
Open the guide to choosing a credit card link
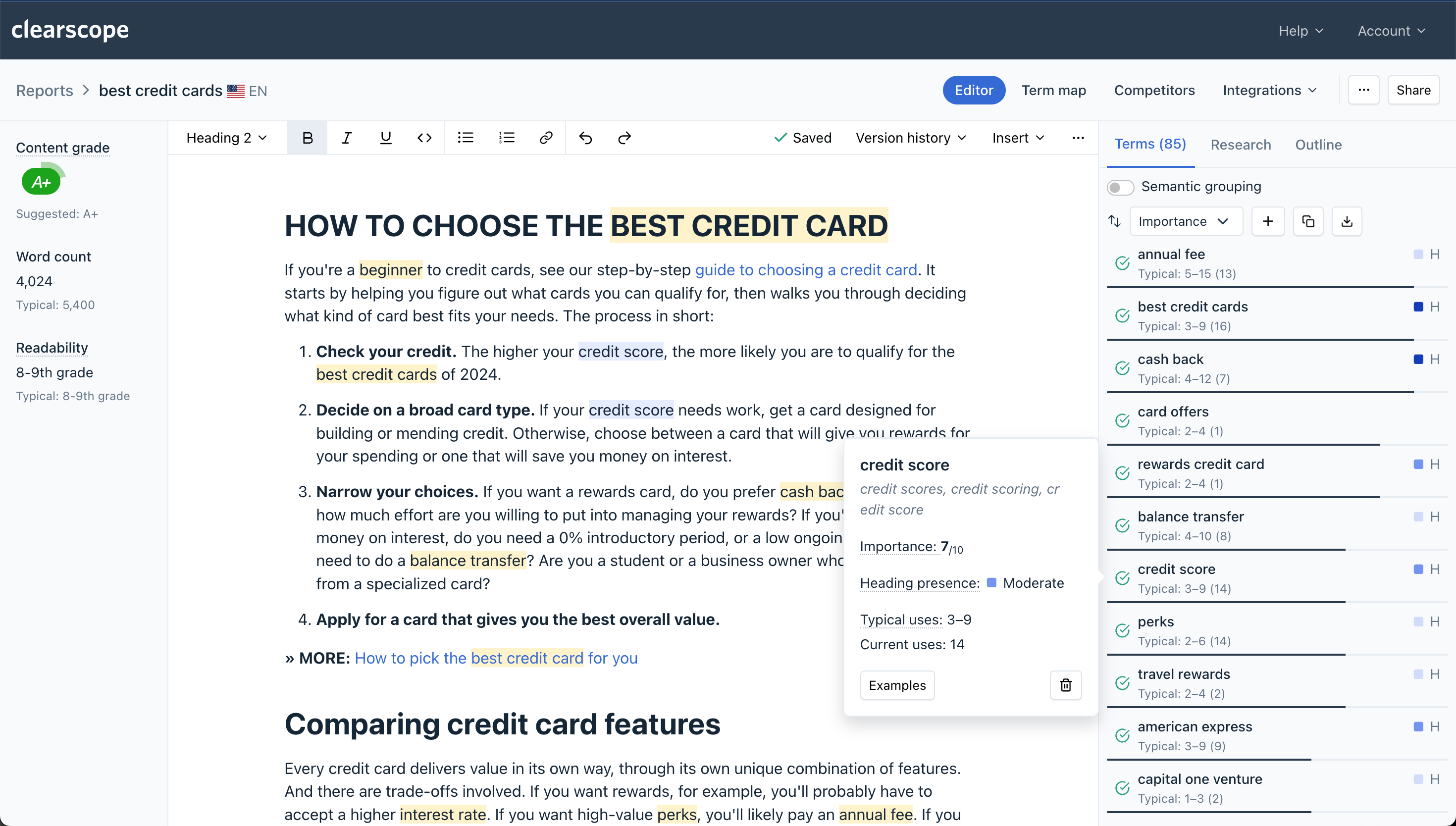pyautogui.click(x=807, y=269)
